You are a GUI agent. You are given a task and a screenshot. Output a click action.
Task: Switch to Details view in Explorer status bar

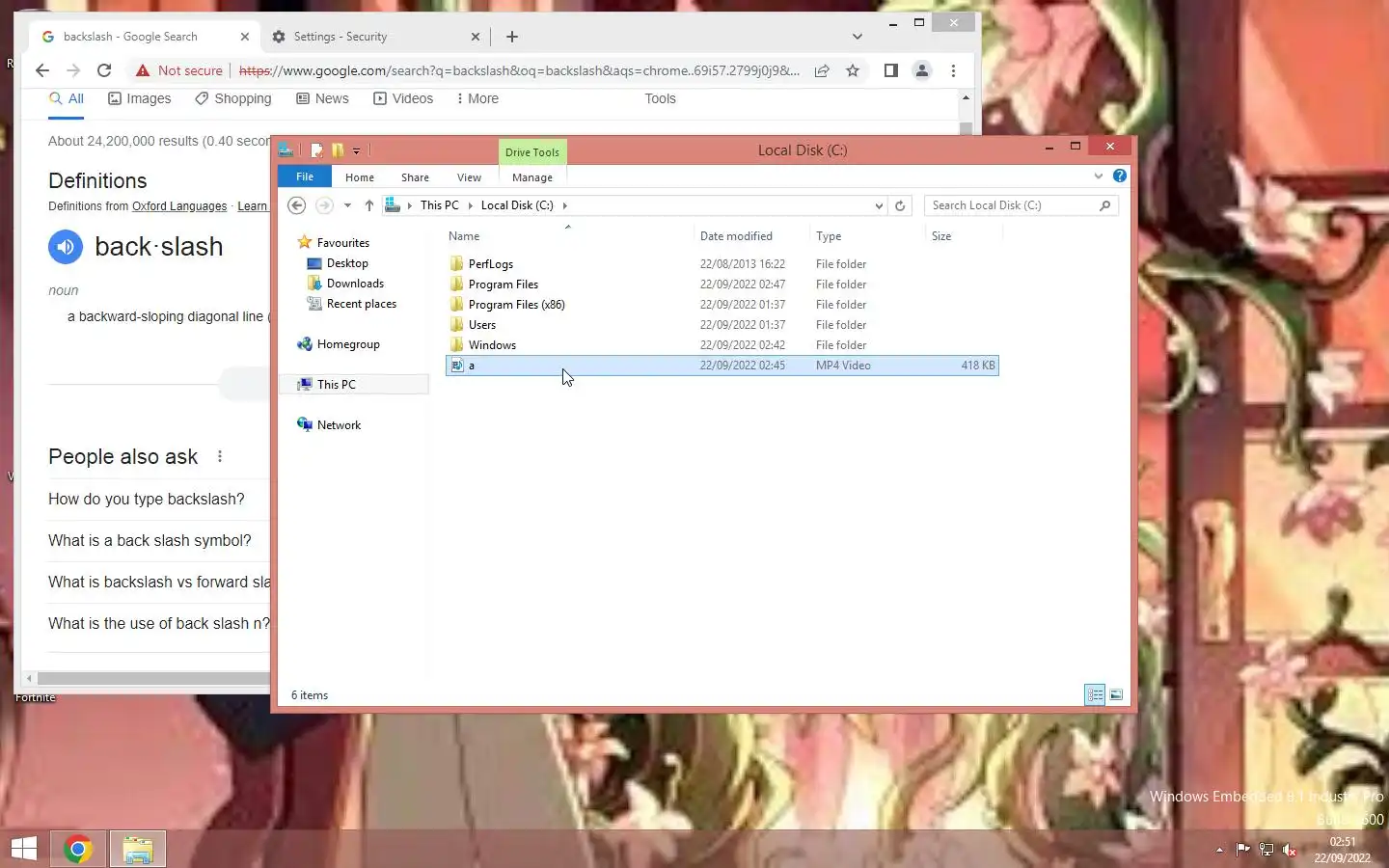click(x=1095, y=694)
